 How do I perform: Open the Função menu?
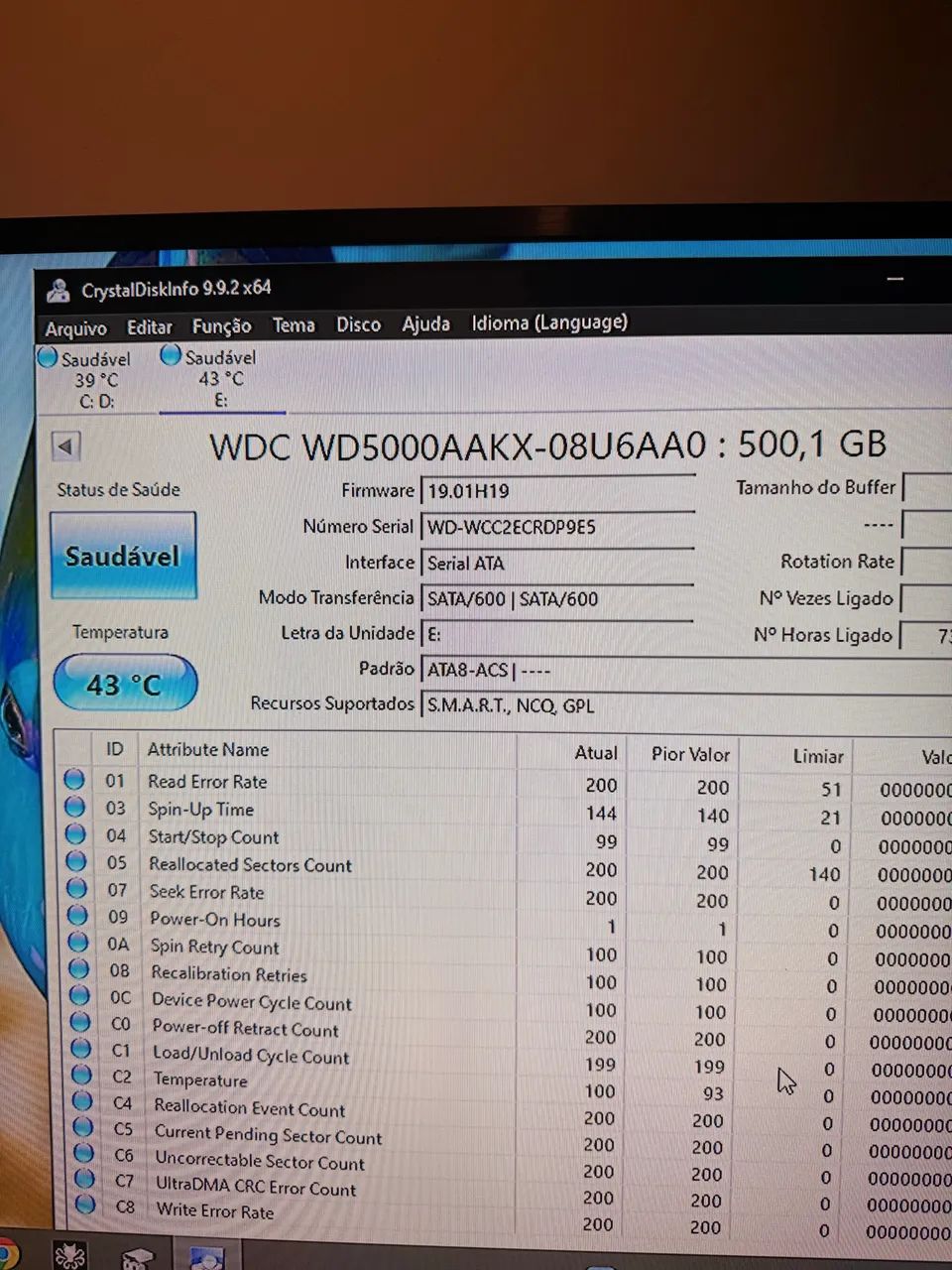coord(222,326)
